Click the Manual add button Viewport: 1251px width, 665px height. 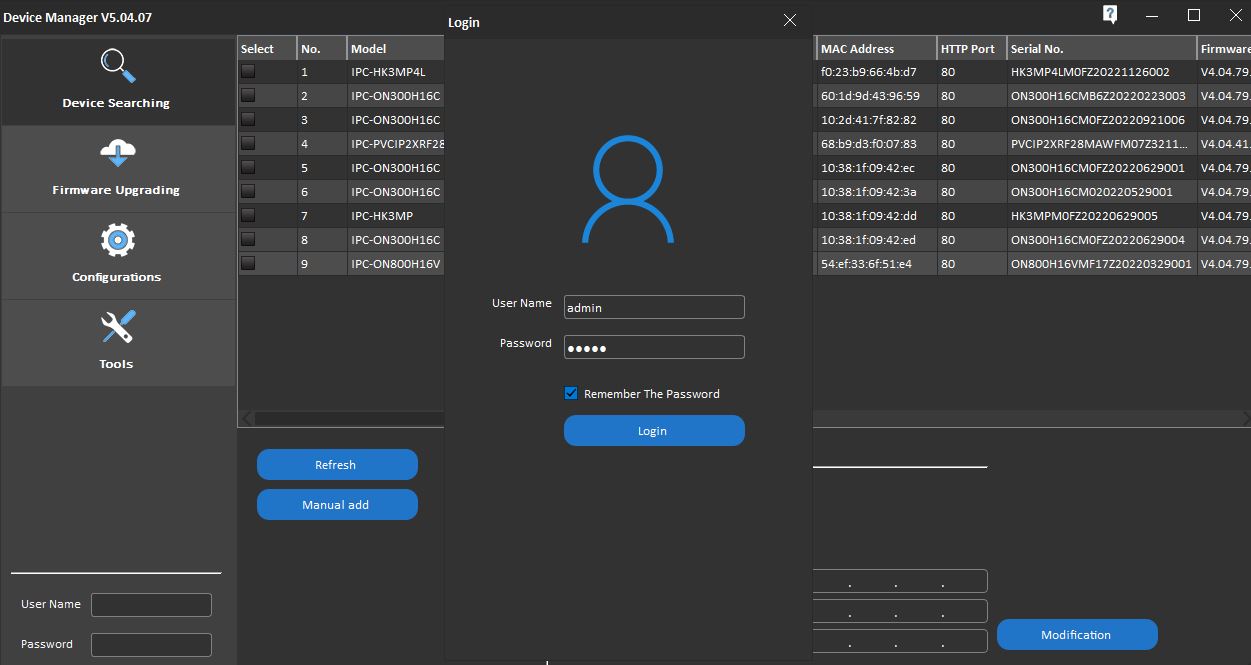coord(337,505)
